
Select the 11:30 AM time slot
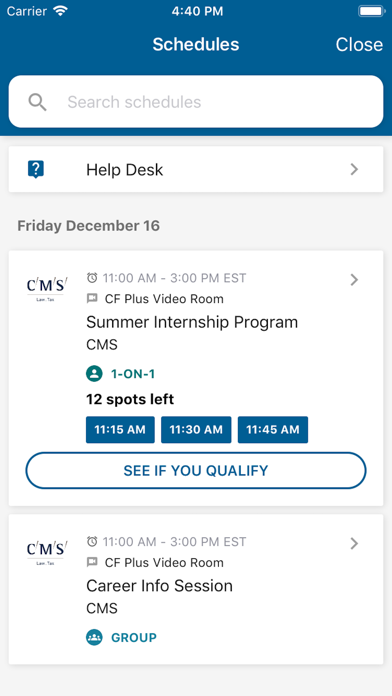pyautogui.click(x=196, y=430)
